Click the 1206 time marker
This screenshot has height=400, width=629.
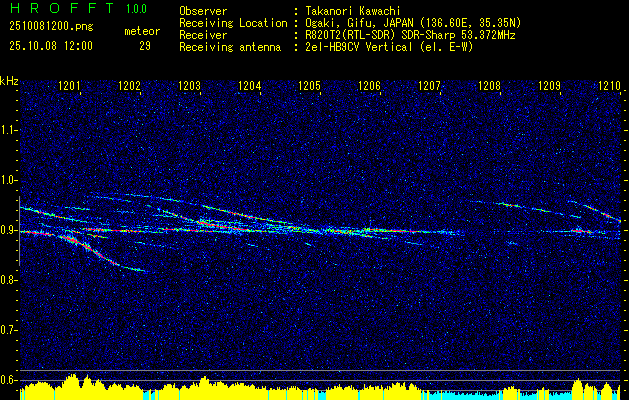(x=369, y=85)
